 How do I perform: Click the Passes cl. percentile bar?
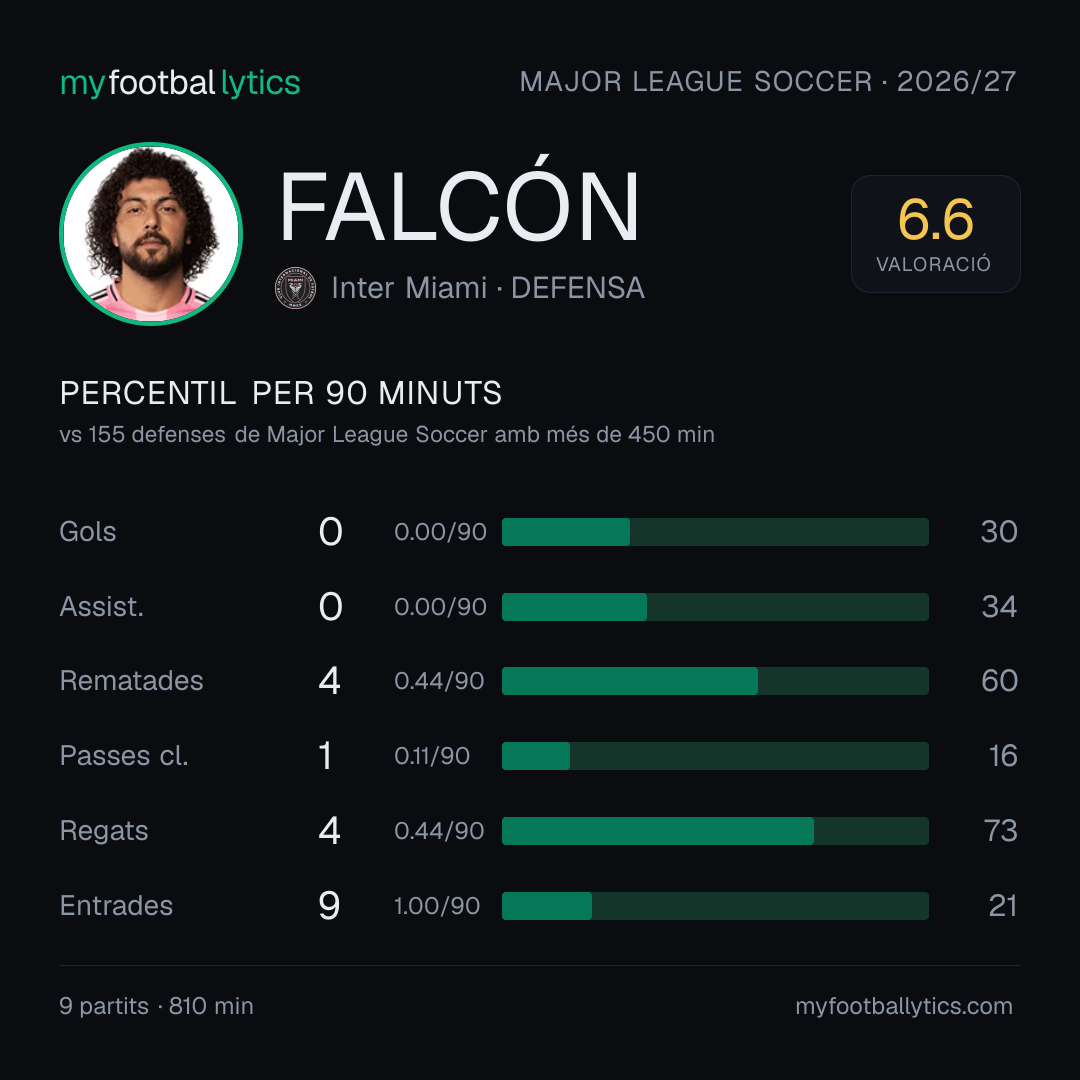(x=715, y=756)
